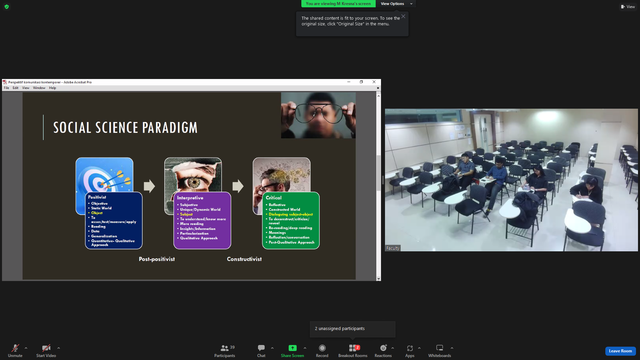Viewport: 640px width, 360px height.
Task: Open the View menu in Acrobat
Action: tap(26, 88)
